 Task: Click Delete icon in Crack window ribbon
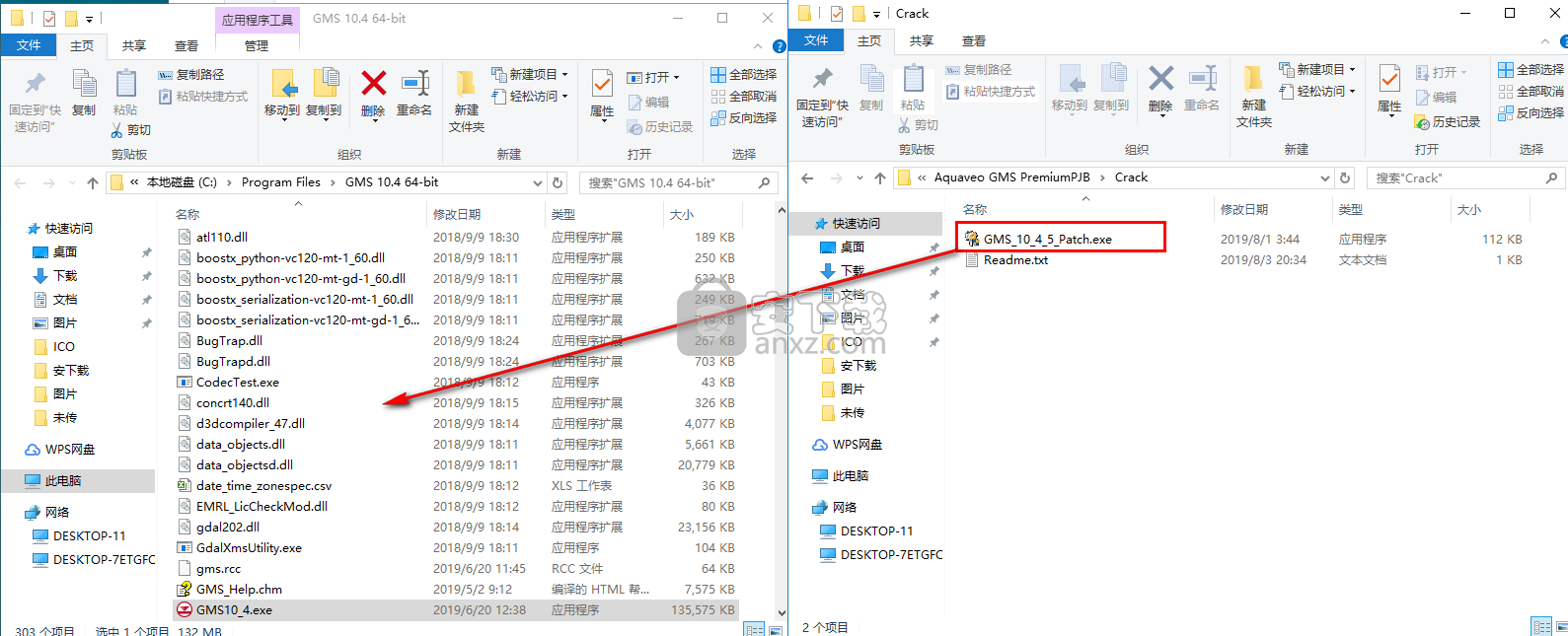[1160, 79]
